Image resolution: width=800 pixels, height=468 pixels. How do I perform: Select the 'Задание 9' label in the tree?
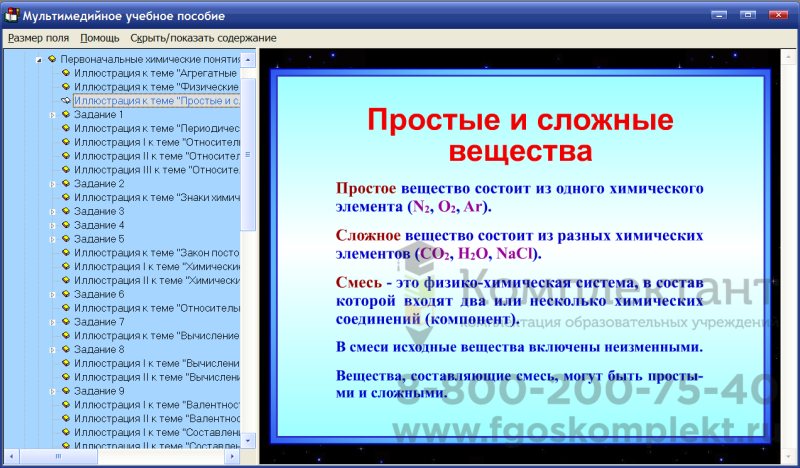(x=99, y=390)
